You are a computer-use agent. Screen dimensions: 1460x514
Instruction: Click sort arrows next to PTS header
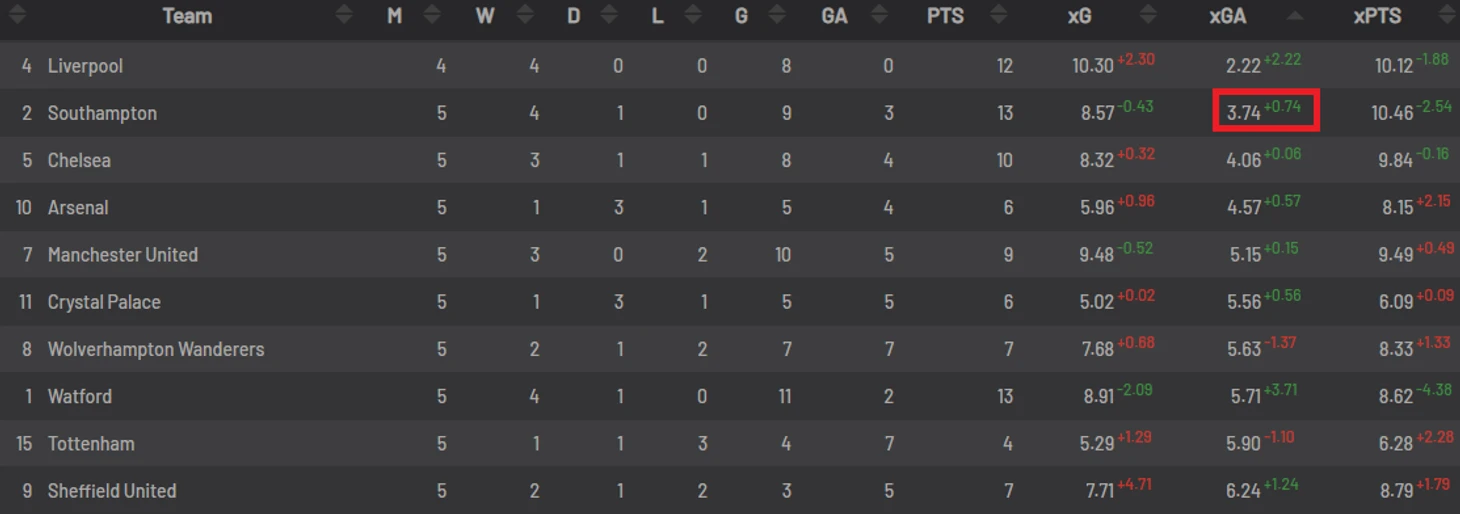click(997, 16)
